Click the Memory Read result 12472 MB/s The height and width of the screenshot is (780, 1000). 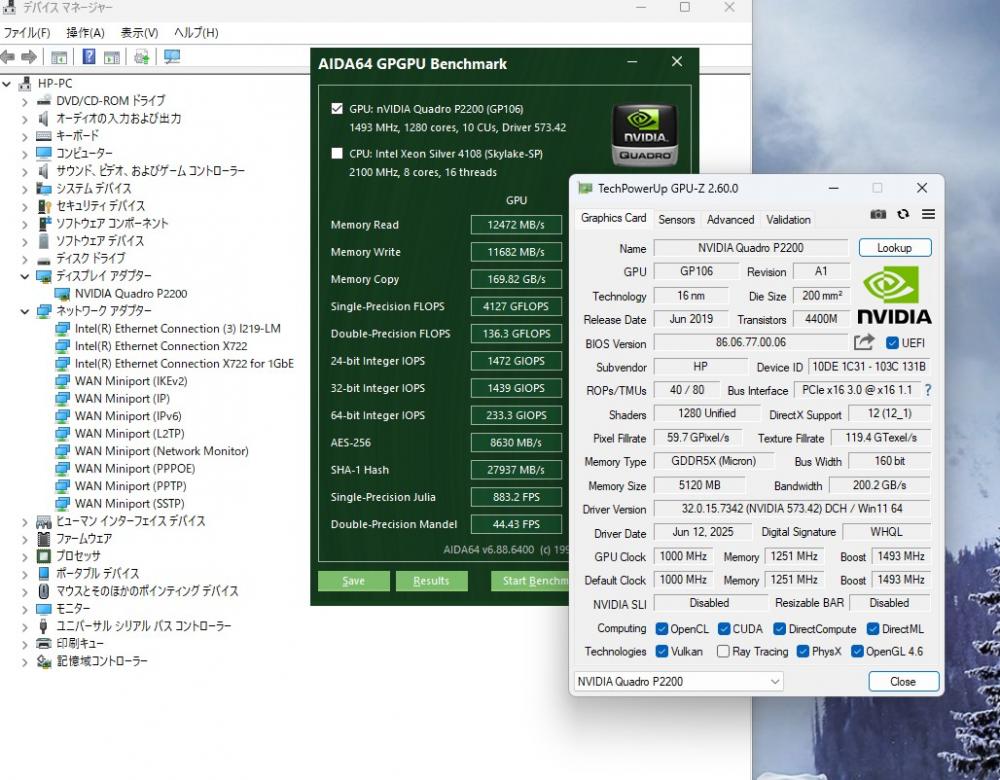coord(516,224)
